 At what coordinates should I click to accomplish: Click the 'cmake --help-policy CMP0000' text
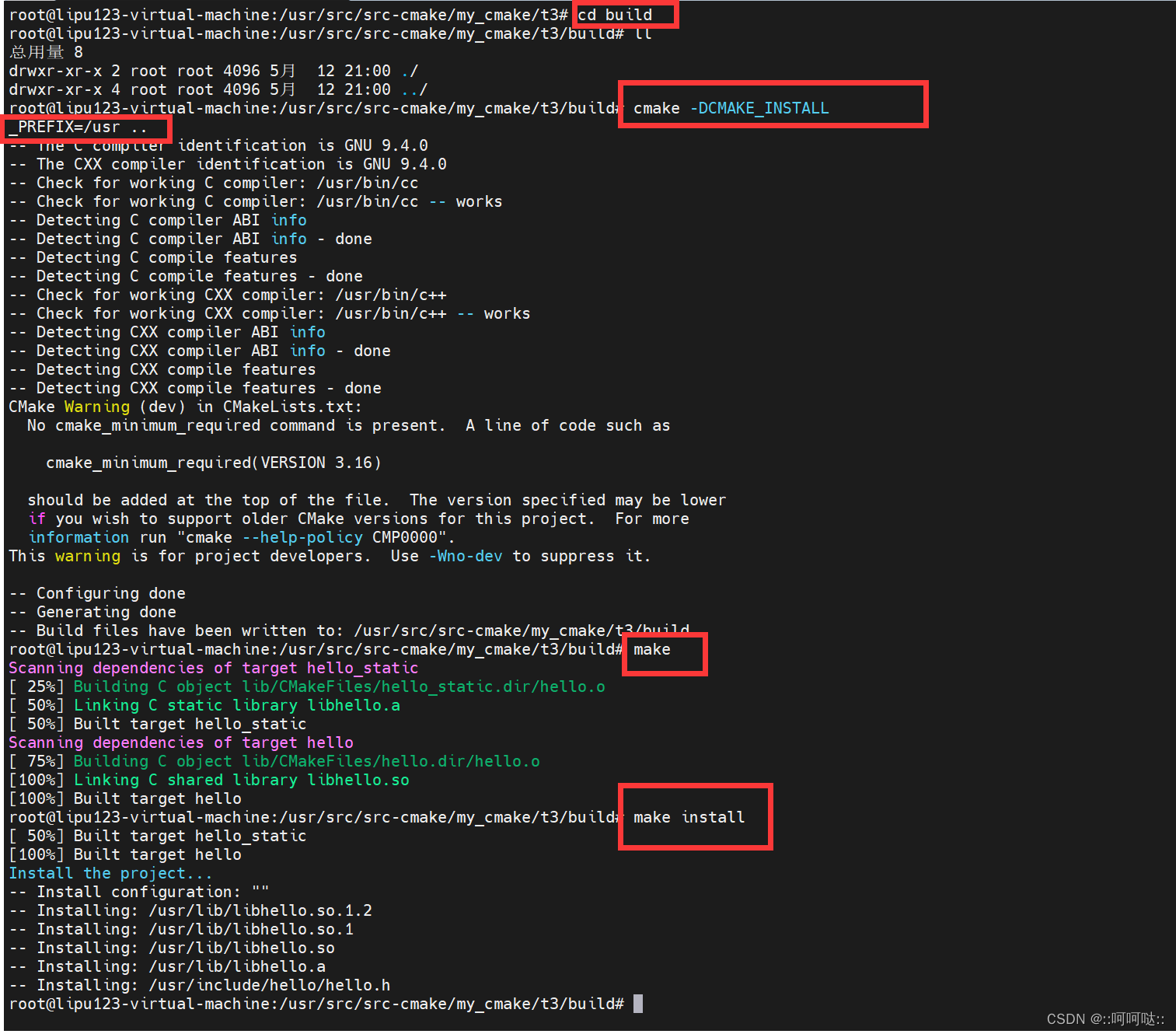[314, 537]
